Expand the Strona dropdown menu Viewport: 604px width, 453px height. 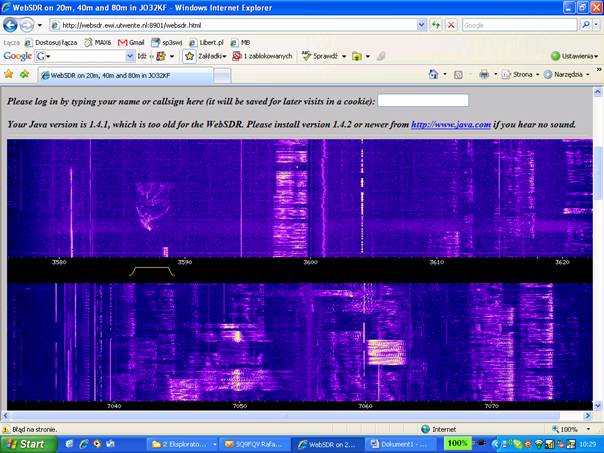[523, 74]
